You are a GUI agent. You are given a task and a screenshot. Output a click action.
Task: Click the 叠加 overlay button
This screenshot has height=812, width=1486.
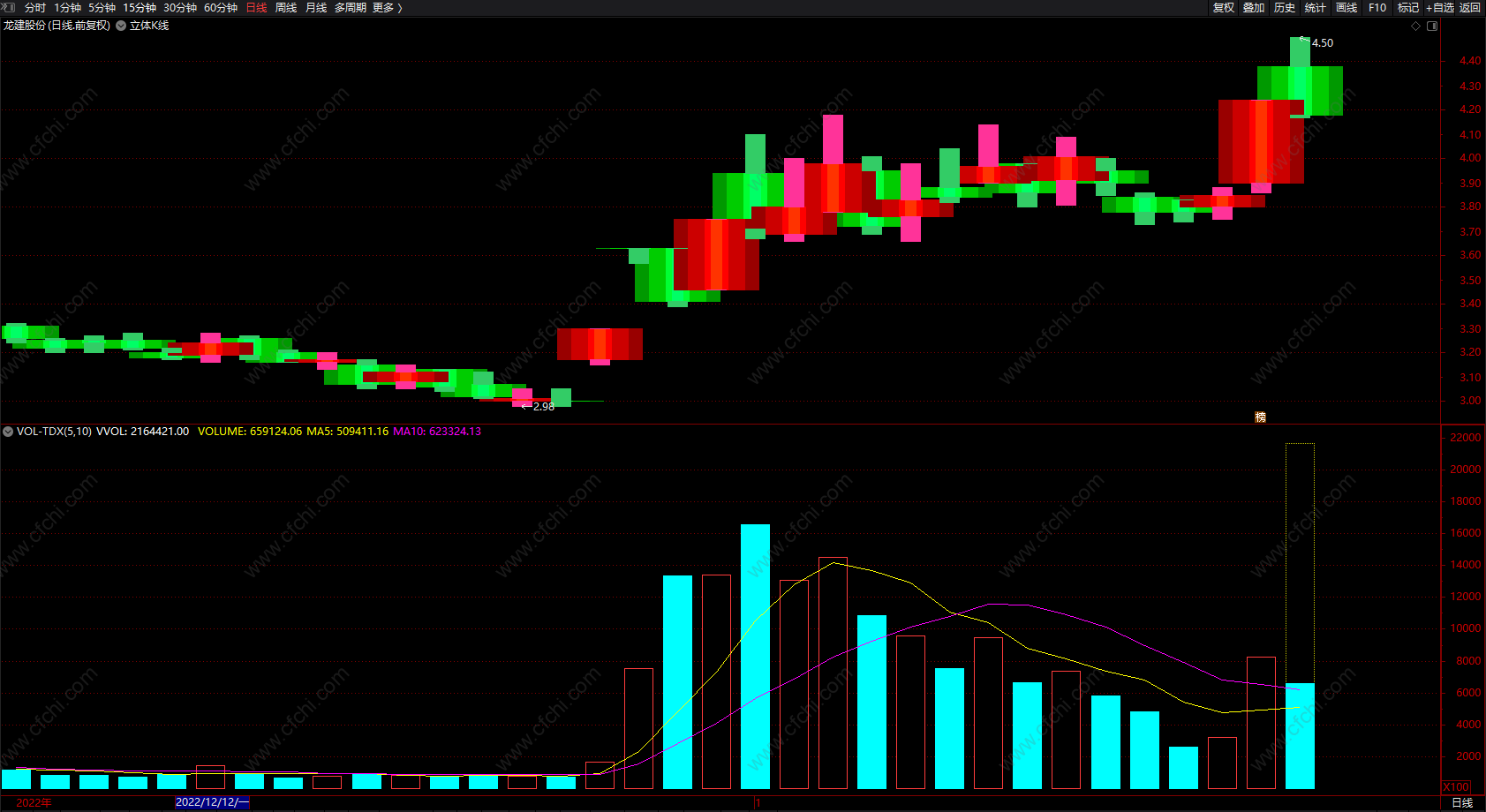tap(1254, 8)
